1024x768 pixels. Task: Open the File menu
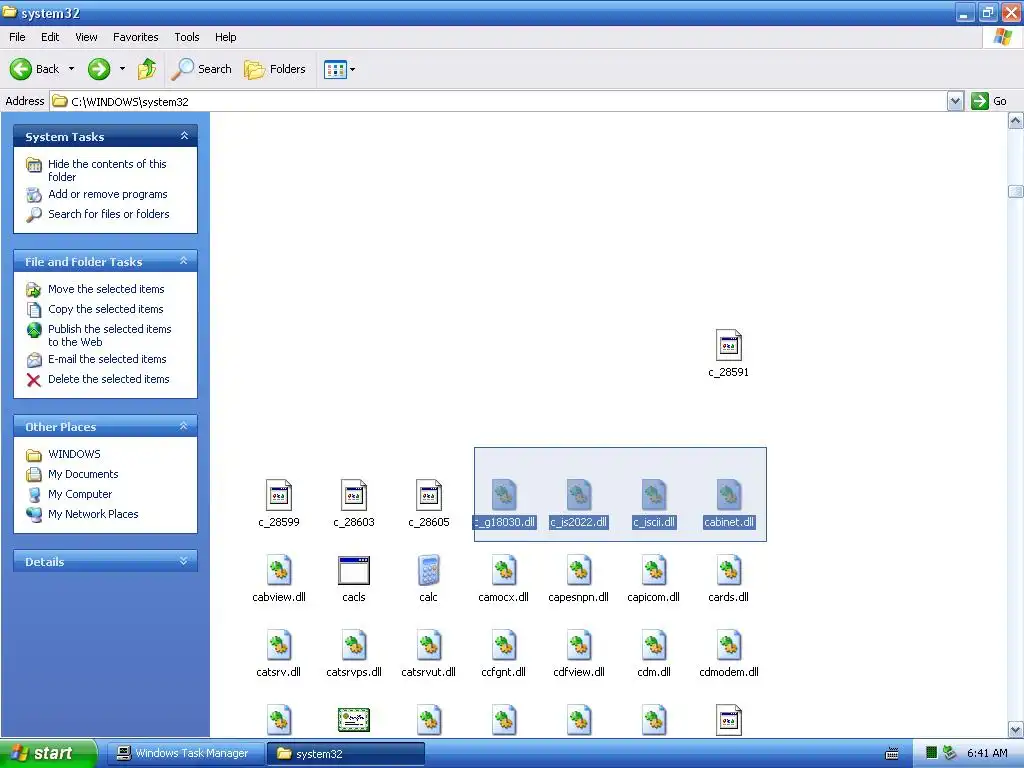[x=17, y=37]
